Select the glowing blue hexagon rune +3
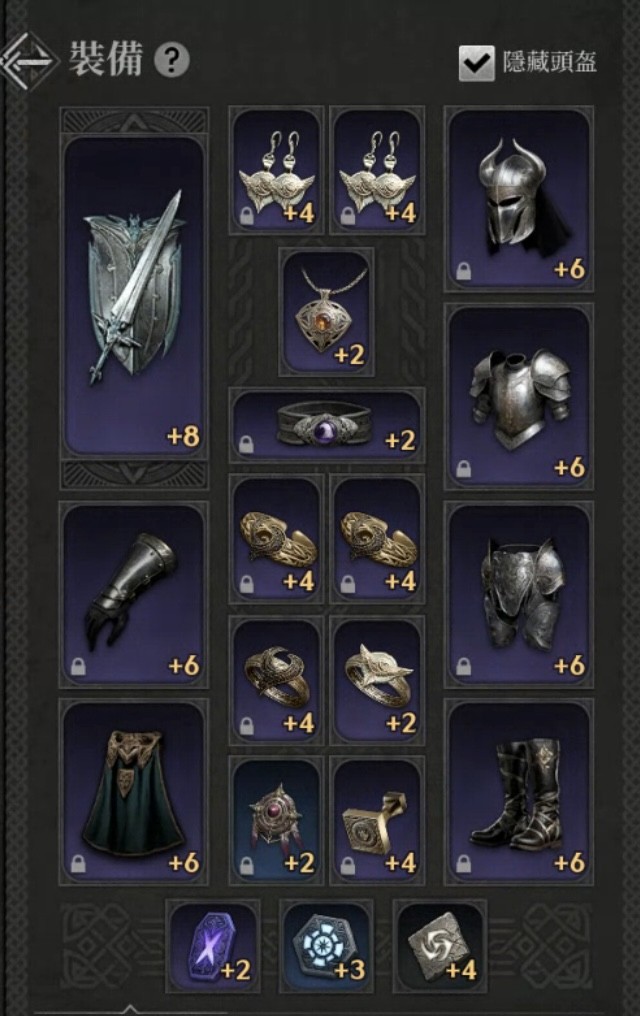Image resolution: width=640 pixels, height=1016 pixels. click(x=326, y=947)
